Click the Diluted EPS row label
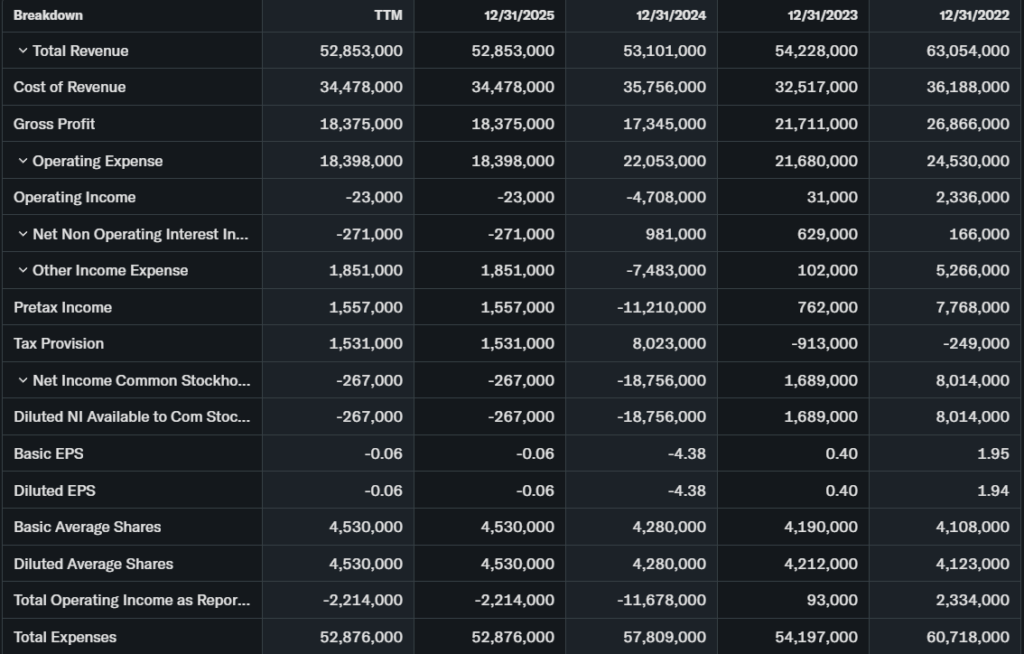The width and height of the screenshot is (1024, 654). pyautogui.click(x=55, y=490)
